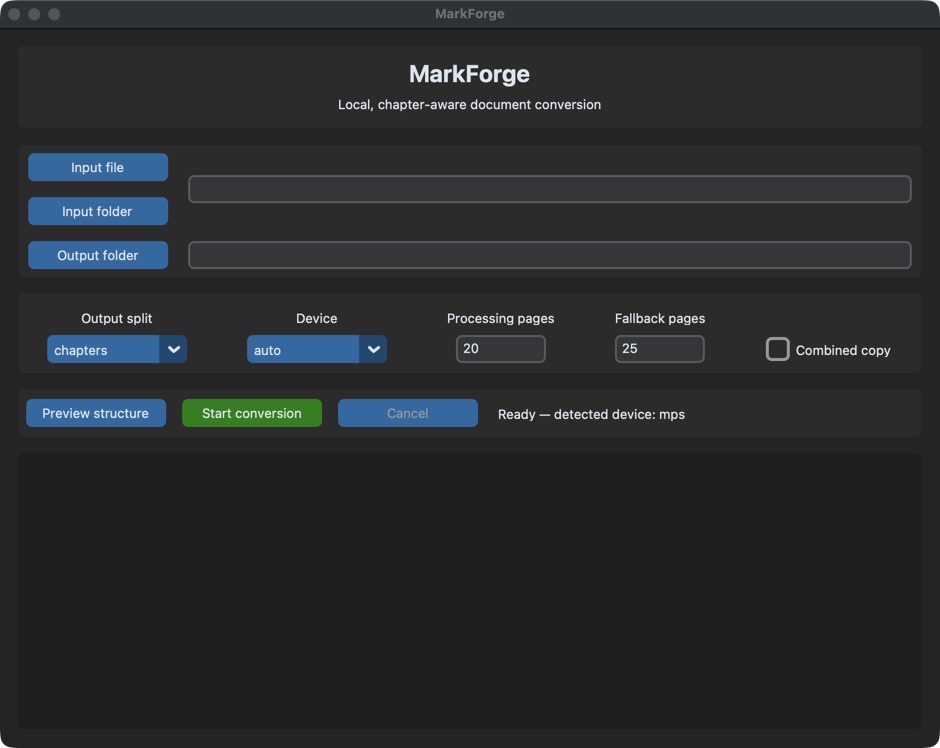Click the Combined copy label text
This screenshot has width=940, height=748.
click(843, 350)
